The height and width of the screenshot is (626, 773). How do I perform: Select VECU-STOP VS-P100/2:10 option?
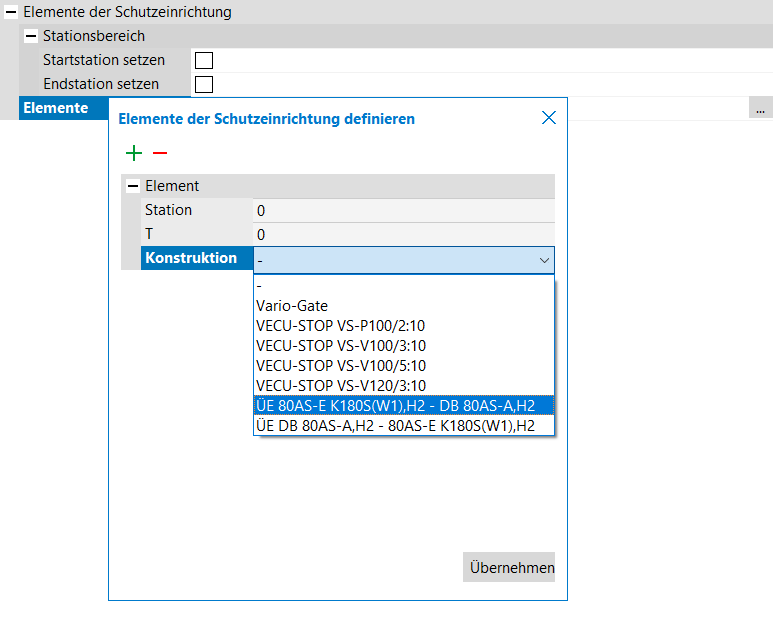click(x=341, y=326)
